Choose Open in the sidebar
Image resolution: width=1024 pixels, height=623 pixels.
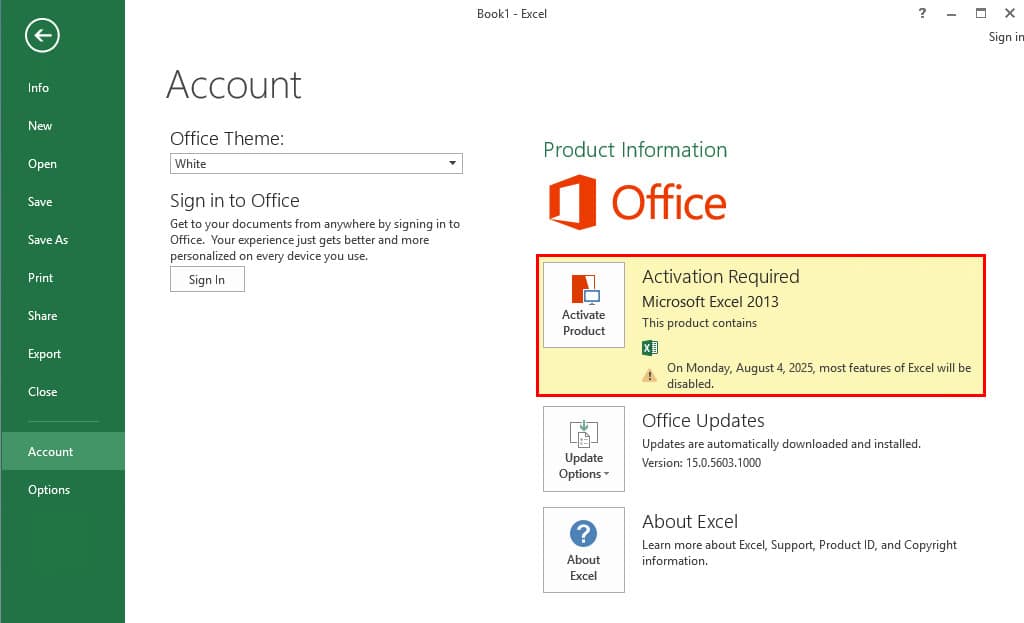pos(63,163)
